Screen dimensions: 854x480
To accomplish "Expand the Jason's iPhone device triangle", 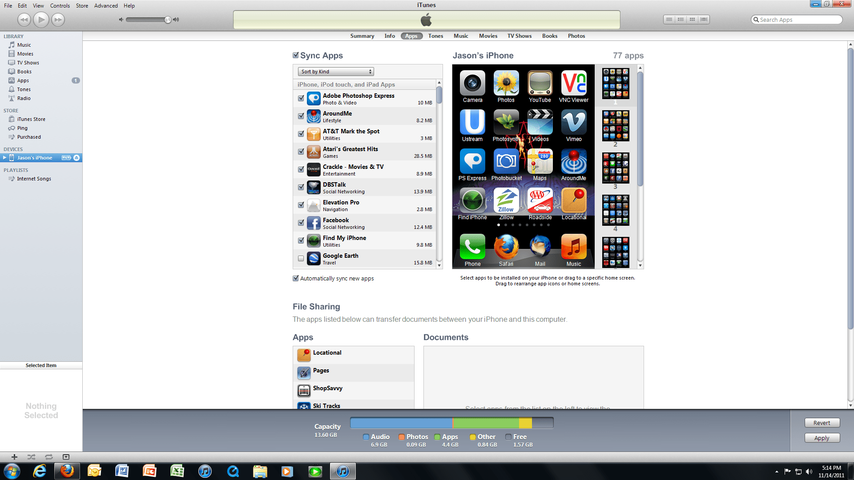I will pyautogui.click(x=4, y=157).
